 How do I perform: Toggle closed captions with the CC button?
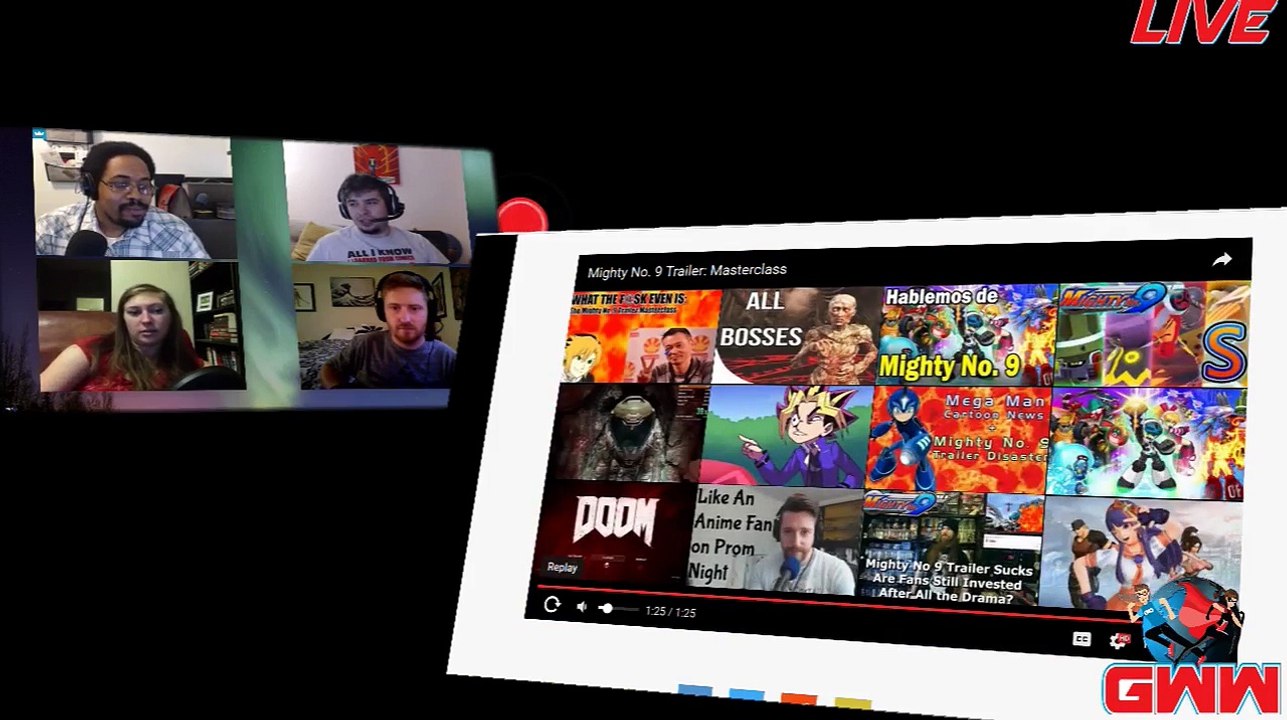1081,639
